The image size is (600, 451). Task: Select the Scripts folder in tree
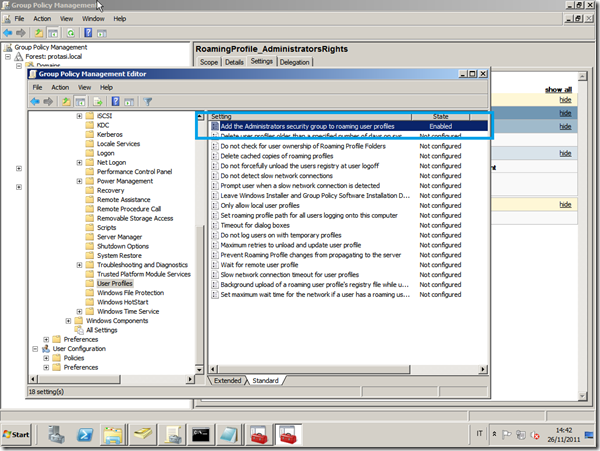pyautogui.click(x=106, y=228)
